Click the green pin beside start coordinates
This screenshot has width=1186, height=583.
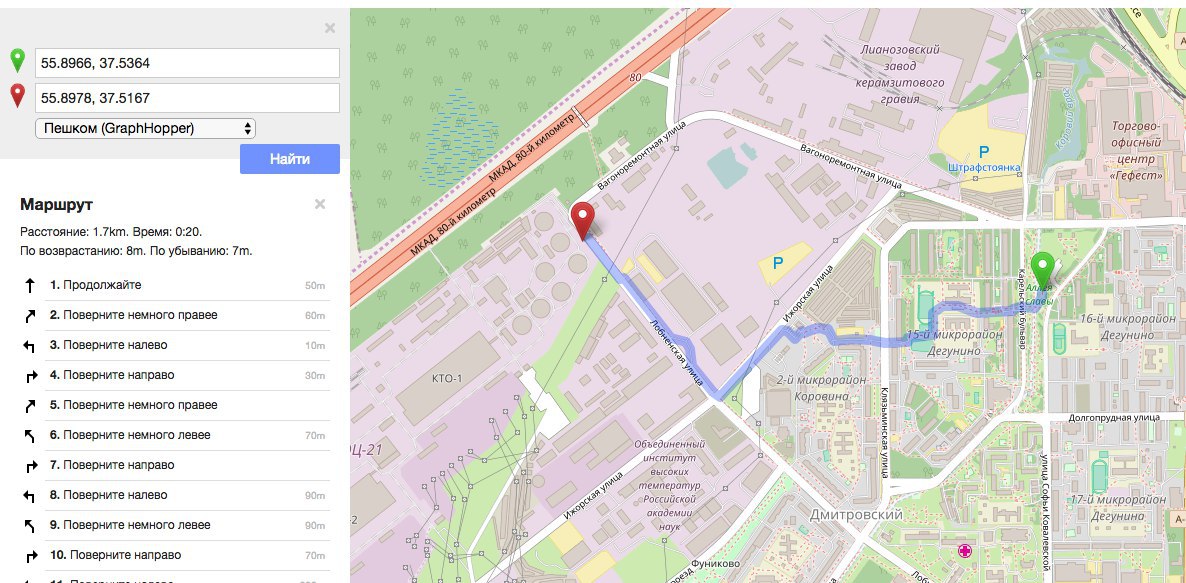(x=17, y=60)
